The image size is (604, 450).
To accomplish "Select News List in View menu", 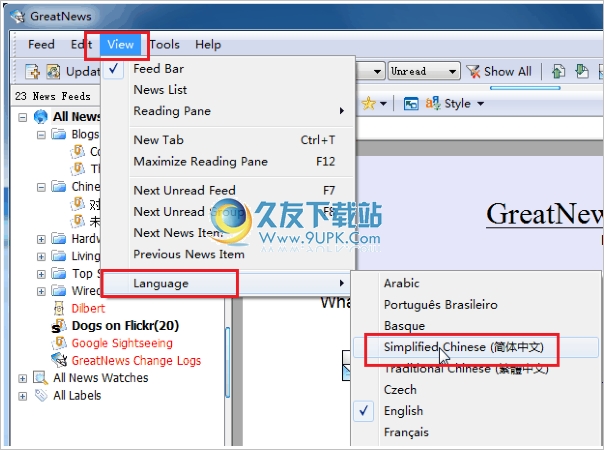I will pyautogui.click(x=228, y=90).
